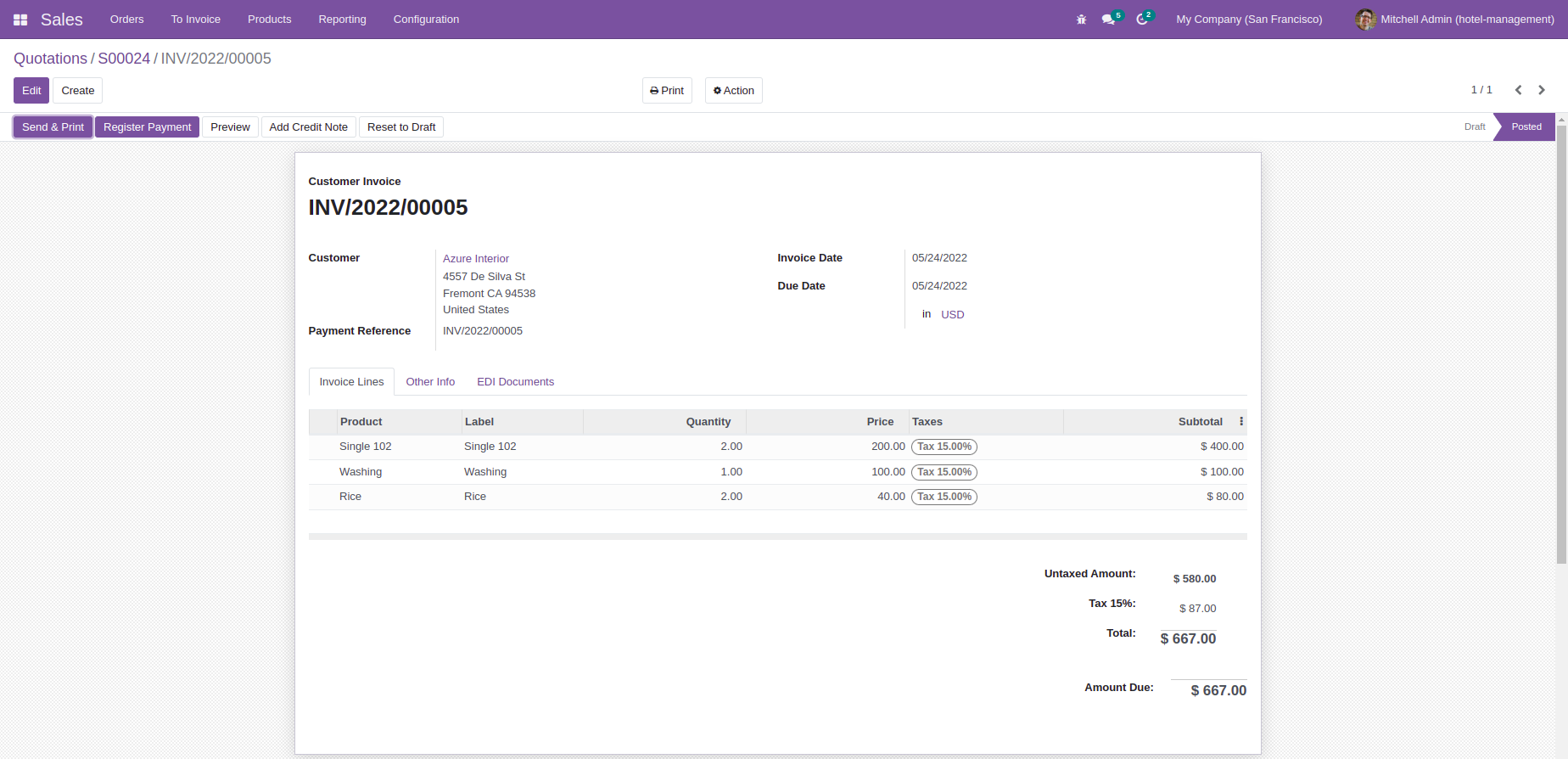Click the S00024 breadcrumb link
The height and width of the screenshot is (759, 1568).
pos(124,59)
